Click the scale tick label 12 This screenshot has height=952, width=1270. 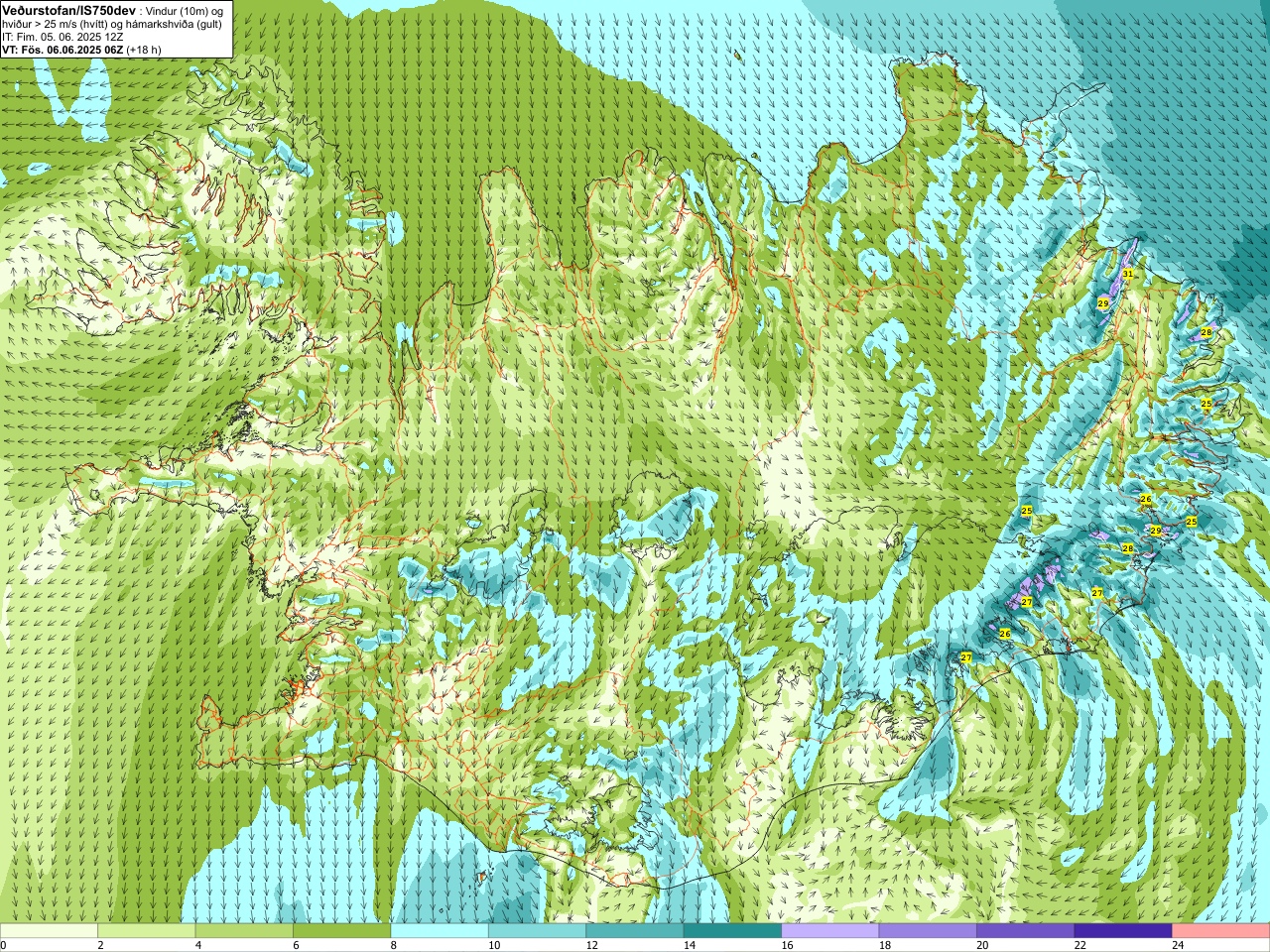point(590,945)
